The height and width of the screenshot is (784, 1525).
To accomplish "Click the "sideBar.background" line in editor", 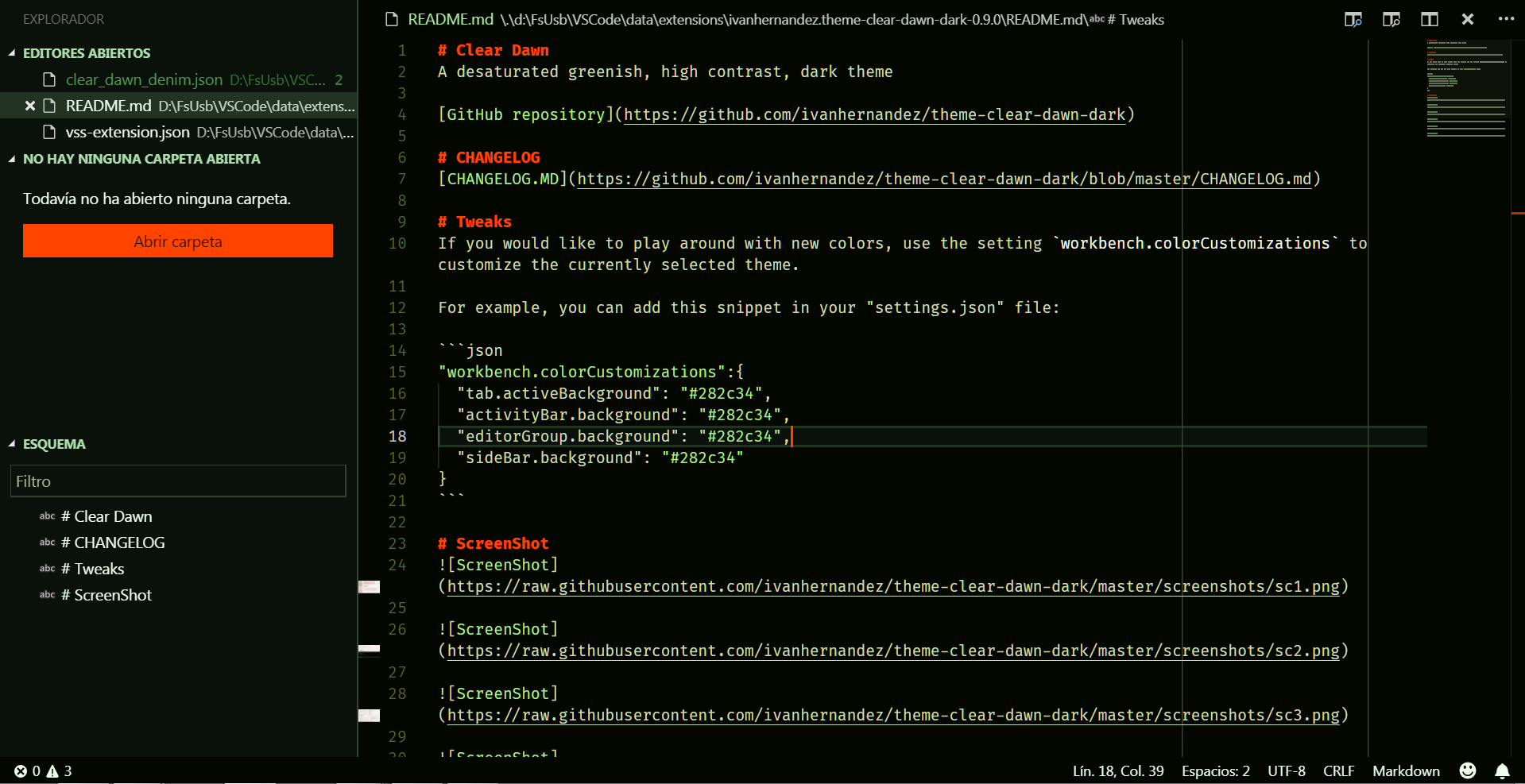I will coord(600,458).
